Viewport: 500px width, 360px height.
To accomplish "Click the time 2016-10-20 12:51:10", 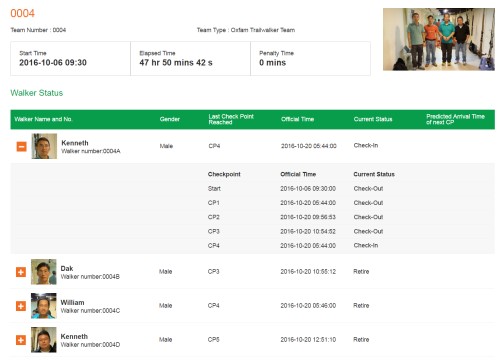I will (308, 340).
